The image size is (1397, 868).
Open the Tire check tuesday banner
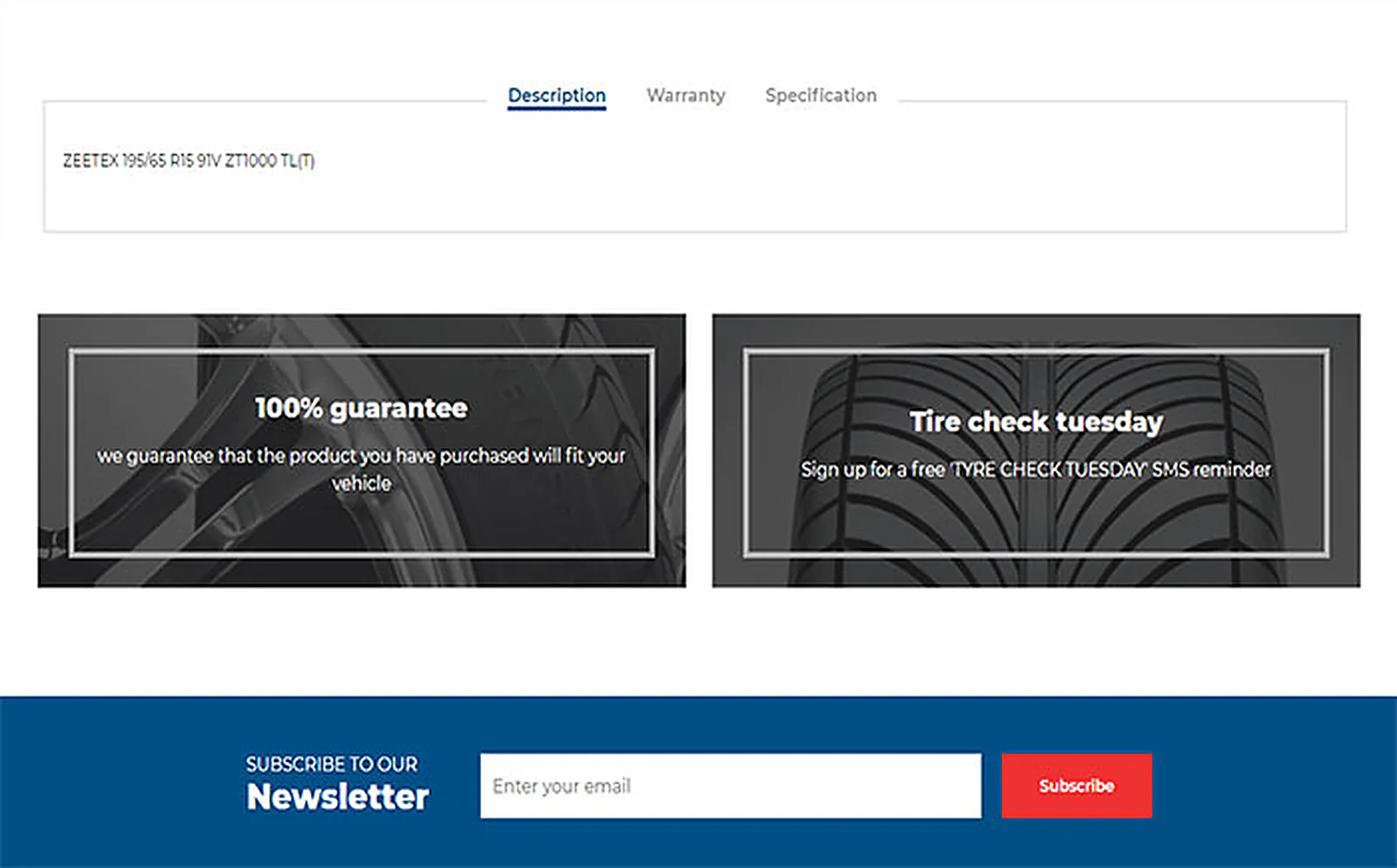[x=1036, y=451]
